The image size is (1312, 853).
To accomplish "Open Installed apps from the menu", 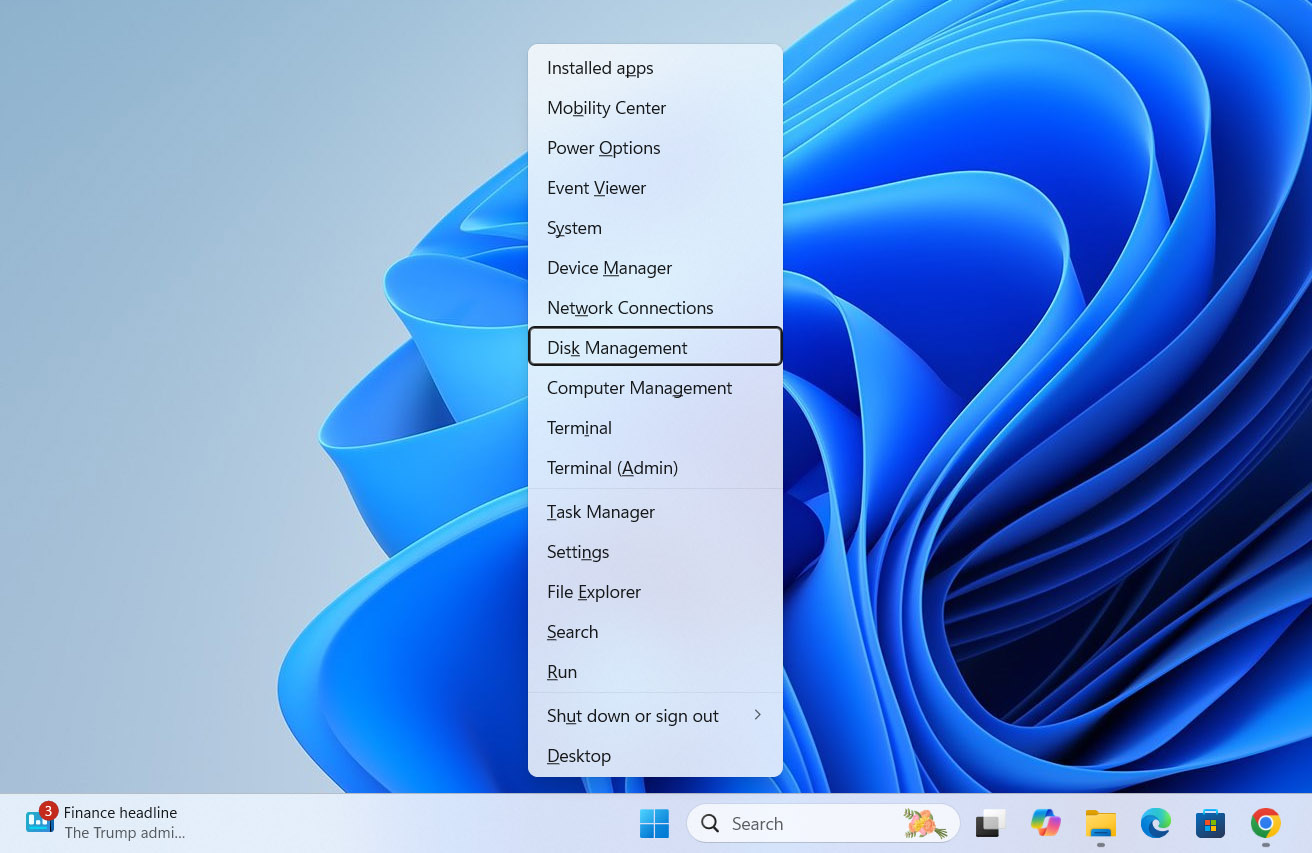I will coord(655,68).
